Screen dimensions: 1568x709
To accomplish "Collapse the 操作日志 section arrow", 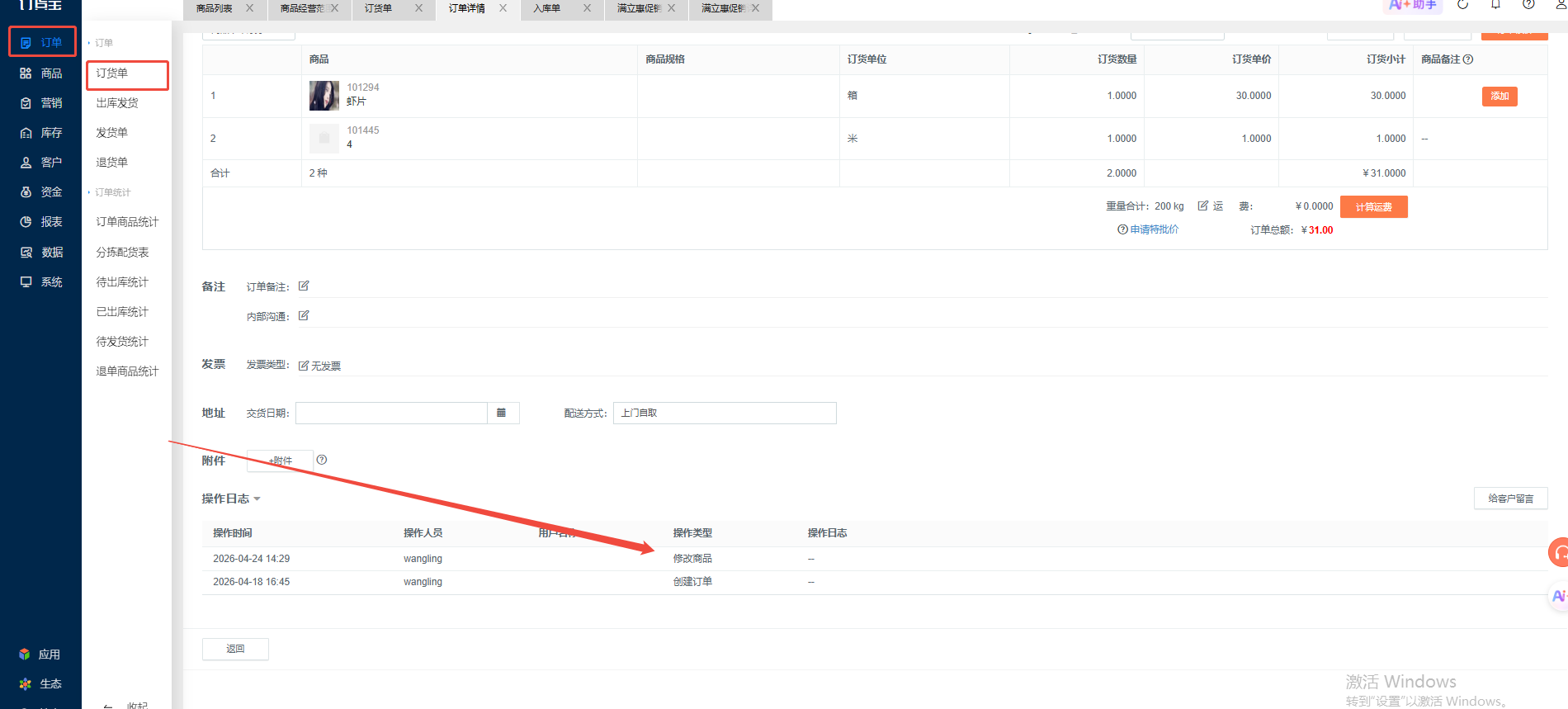I will (x=257, y=499).
